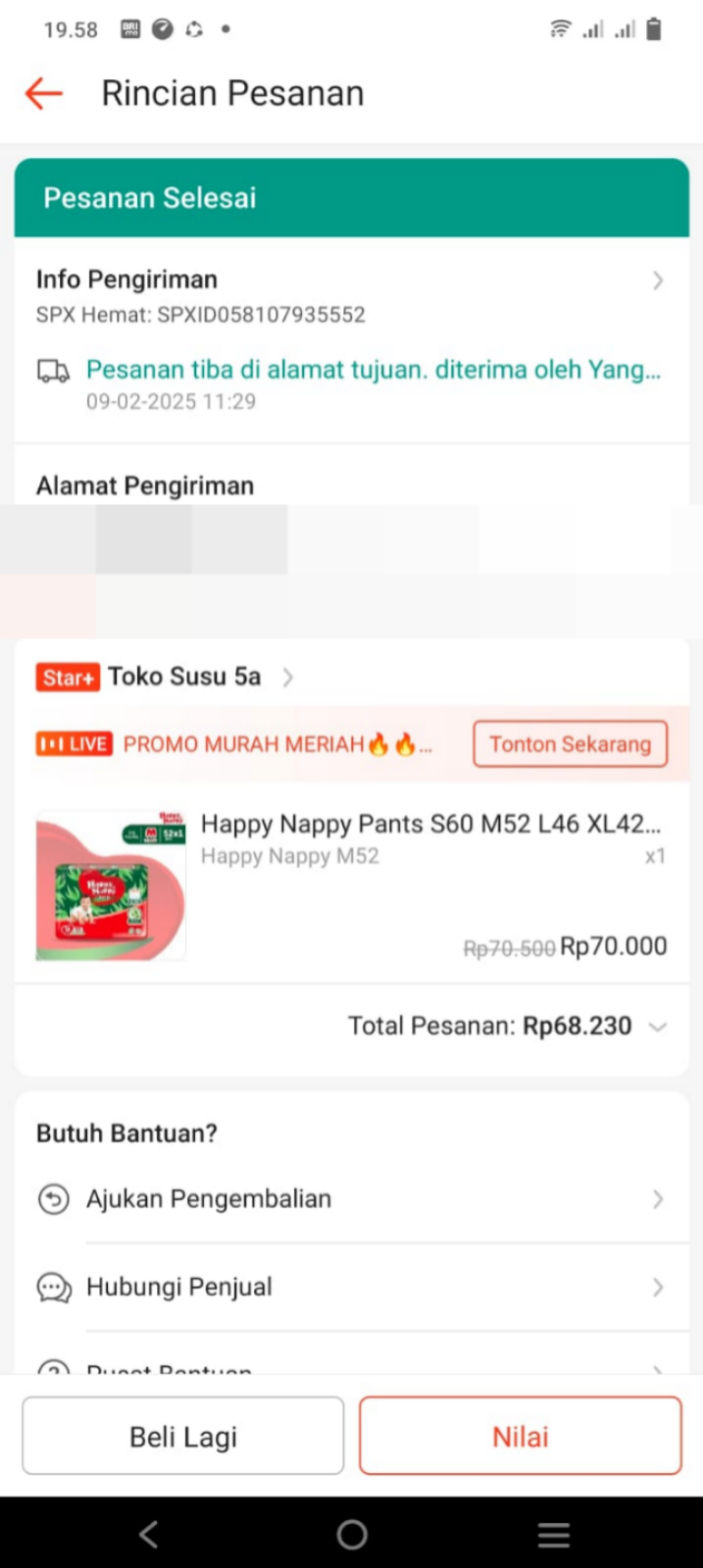Image resolution: width=703 pixels, height=1568 pixels.
Task: Tap the green delivery status text
Action: pyautogui.click(x=373, y=370)
